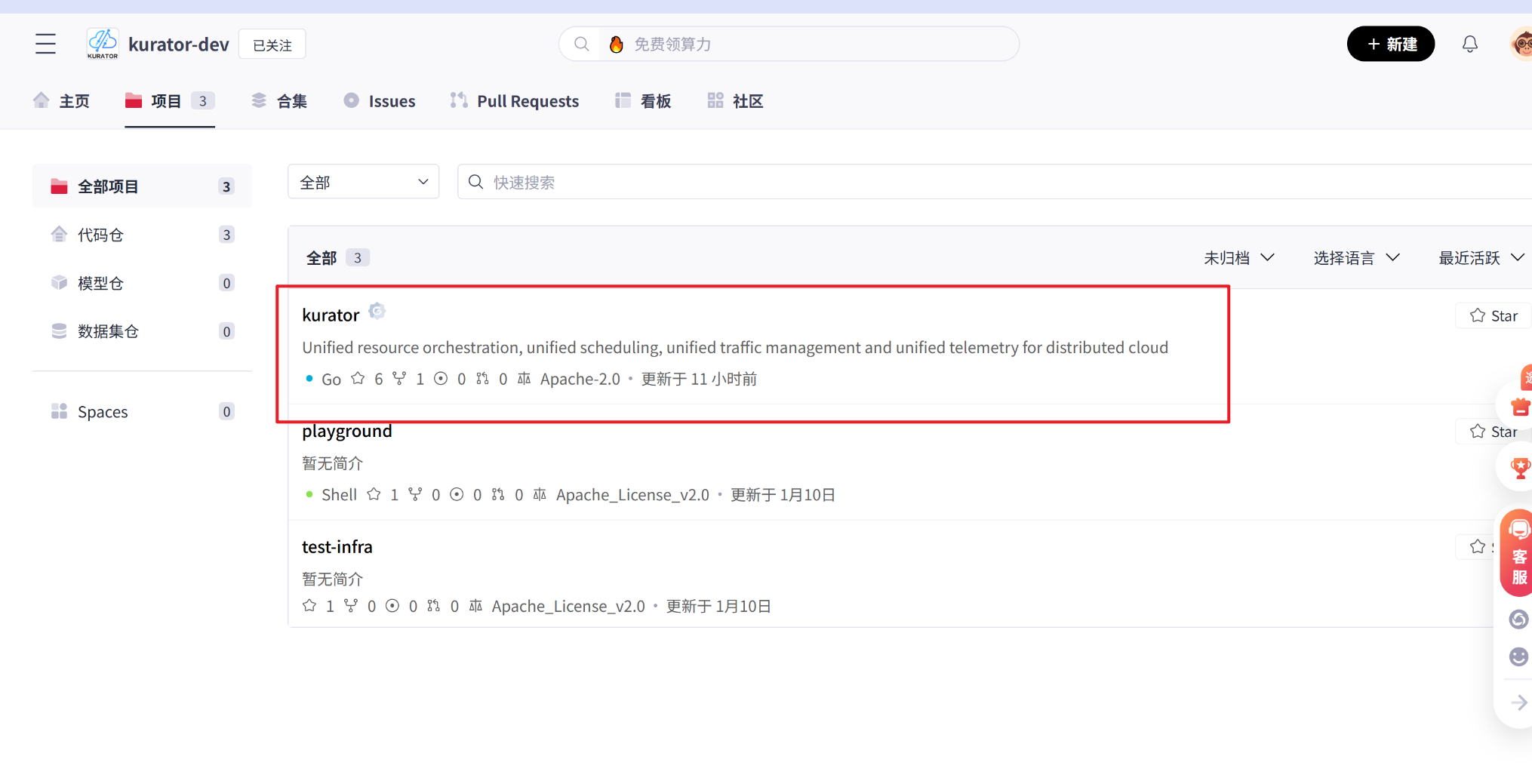Open the notification bell

pos(1469,44)
